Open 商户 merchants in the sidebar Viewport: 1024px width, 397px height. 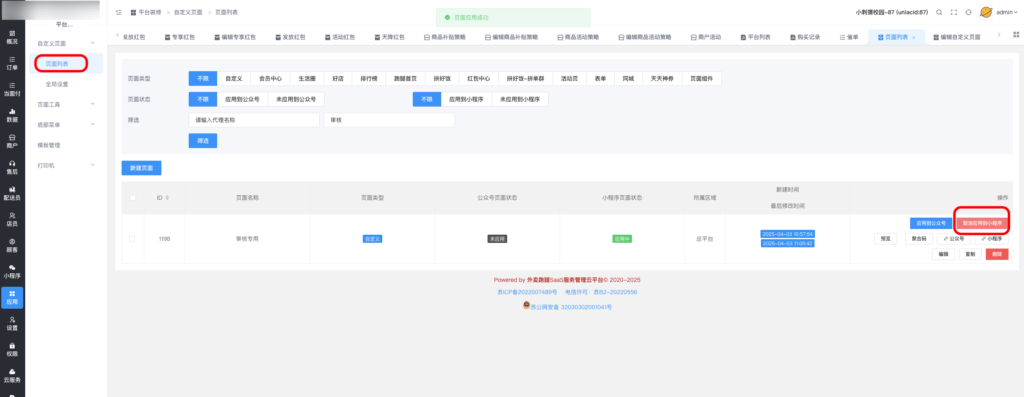pos(12,141)
